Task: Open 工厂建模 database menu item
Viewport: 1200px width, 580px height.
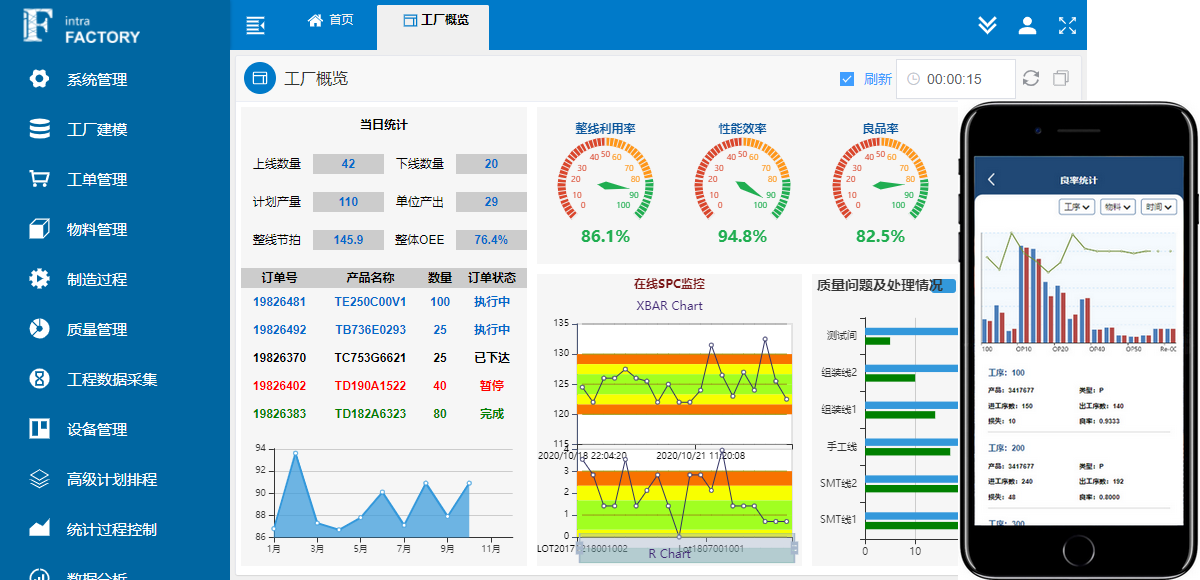Action: coord(96,130)
